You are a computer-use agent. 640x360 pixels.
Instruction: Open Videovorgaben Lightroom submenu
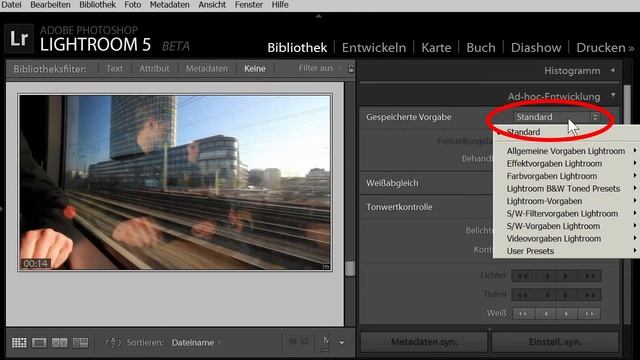[x=567, y=238]
